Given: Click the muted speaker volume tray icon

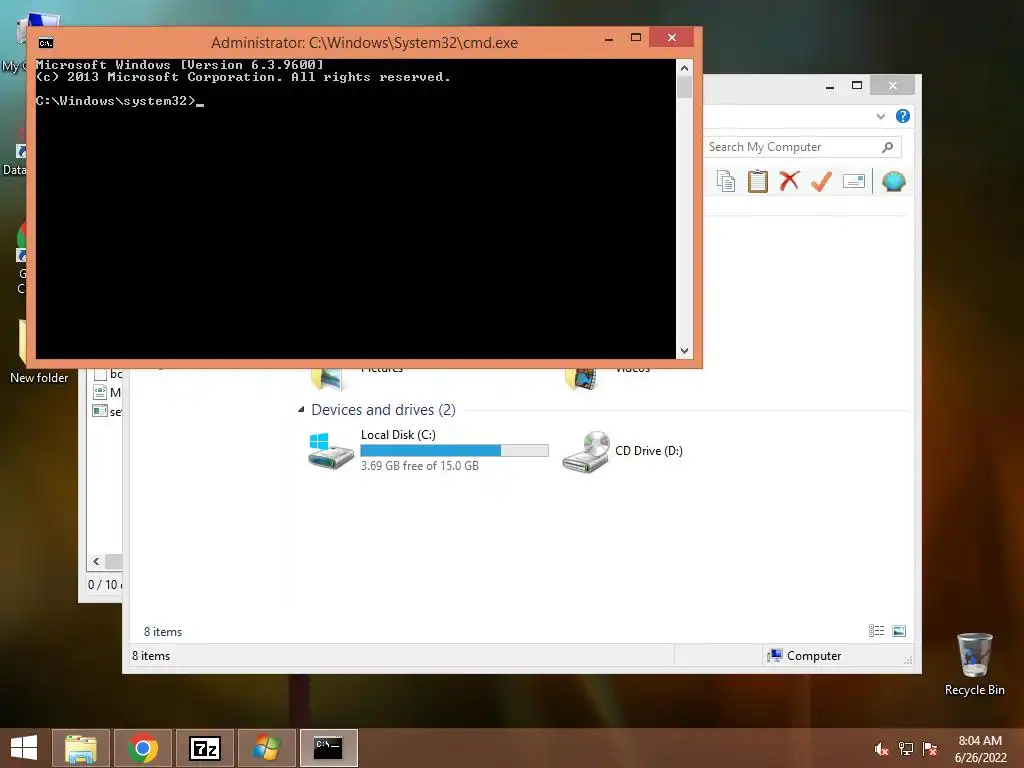Looking at the screenshot, I should coord(882,749).
